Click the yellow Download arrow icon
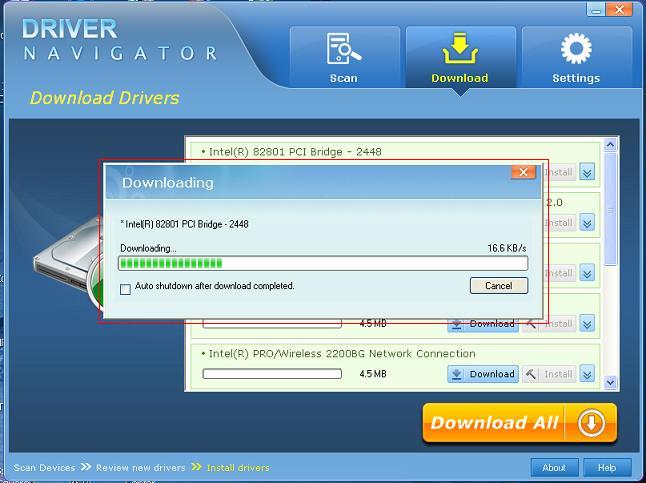This screenshot has height=483, width=646. point(460,48)
